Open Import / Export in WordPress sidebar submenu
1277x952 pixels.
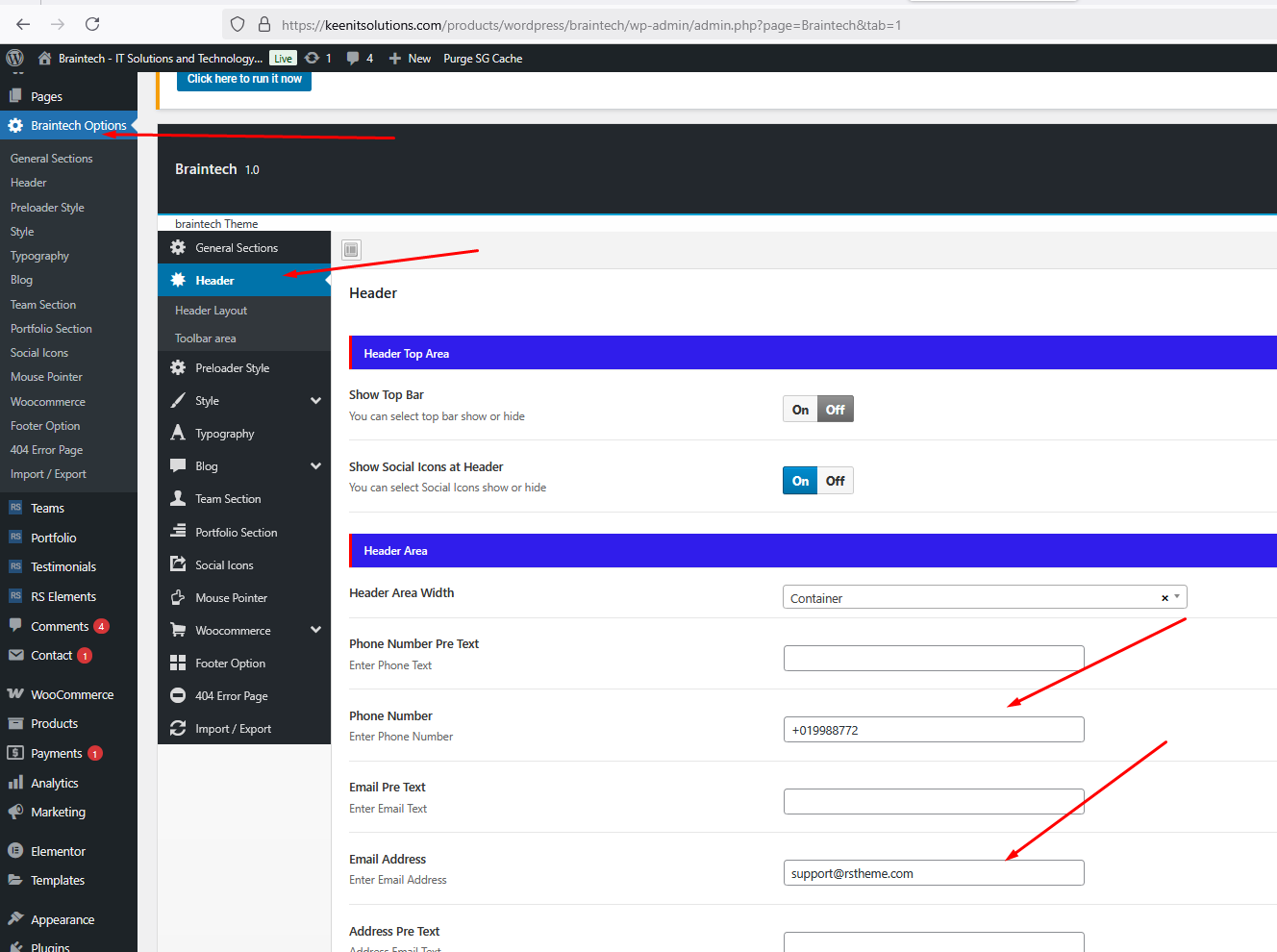click(x=48, y=474)
